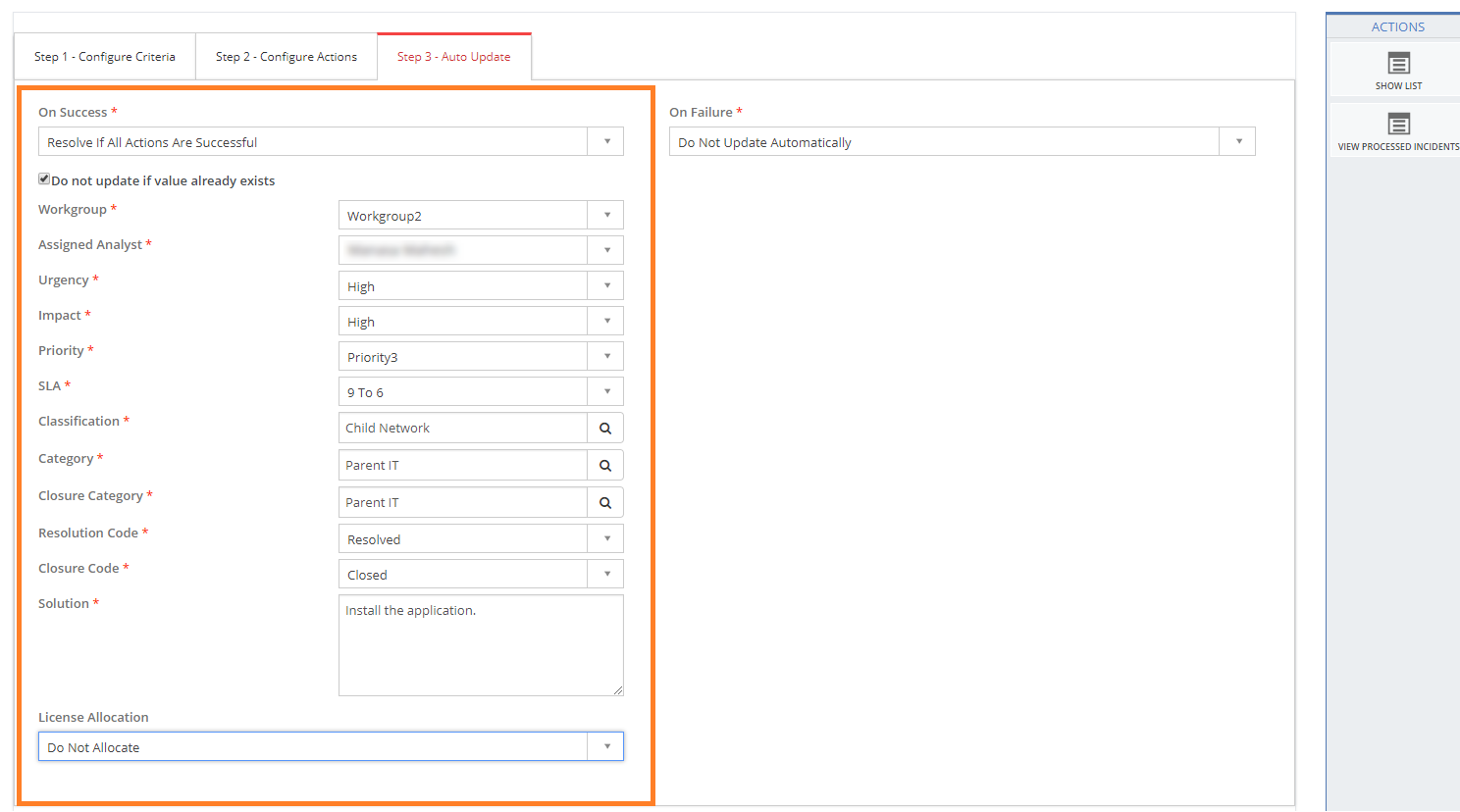
Task: Click the Show List icon
Action: (1398, 65)
